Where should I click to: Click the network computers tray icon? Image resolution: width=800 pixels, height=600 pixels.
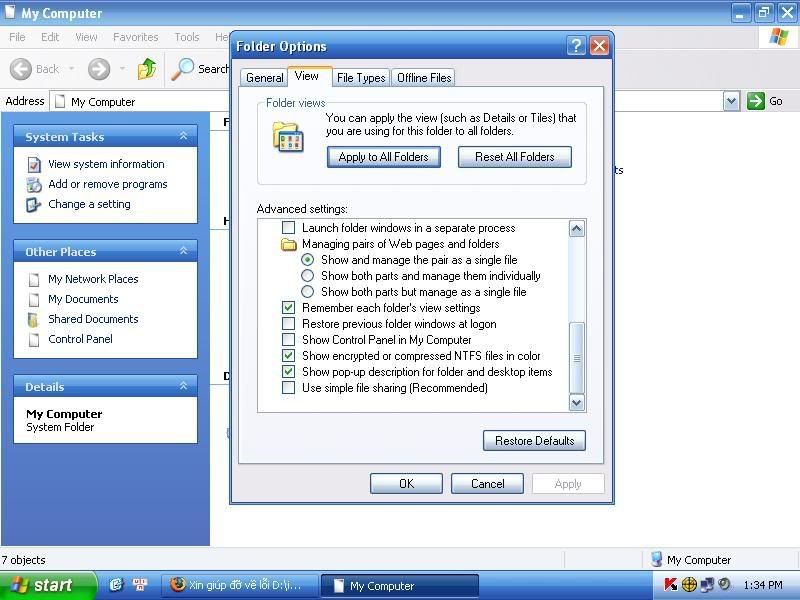[707, 584]
